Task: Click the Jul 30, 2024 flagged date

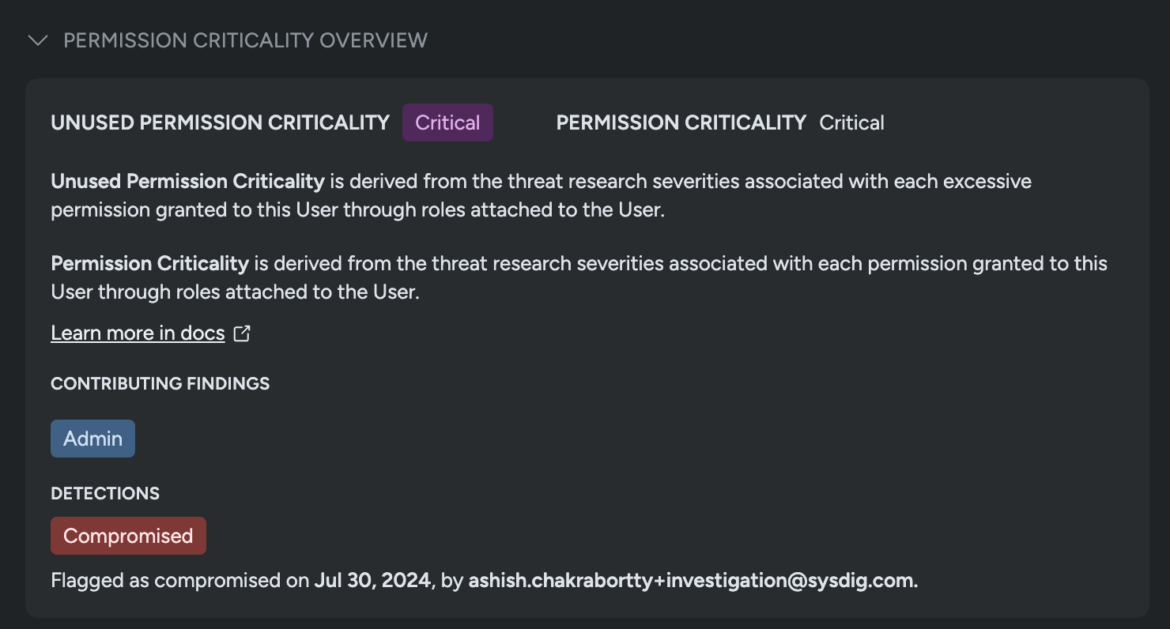Action: pos(372,580)
